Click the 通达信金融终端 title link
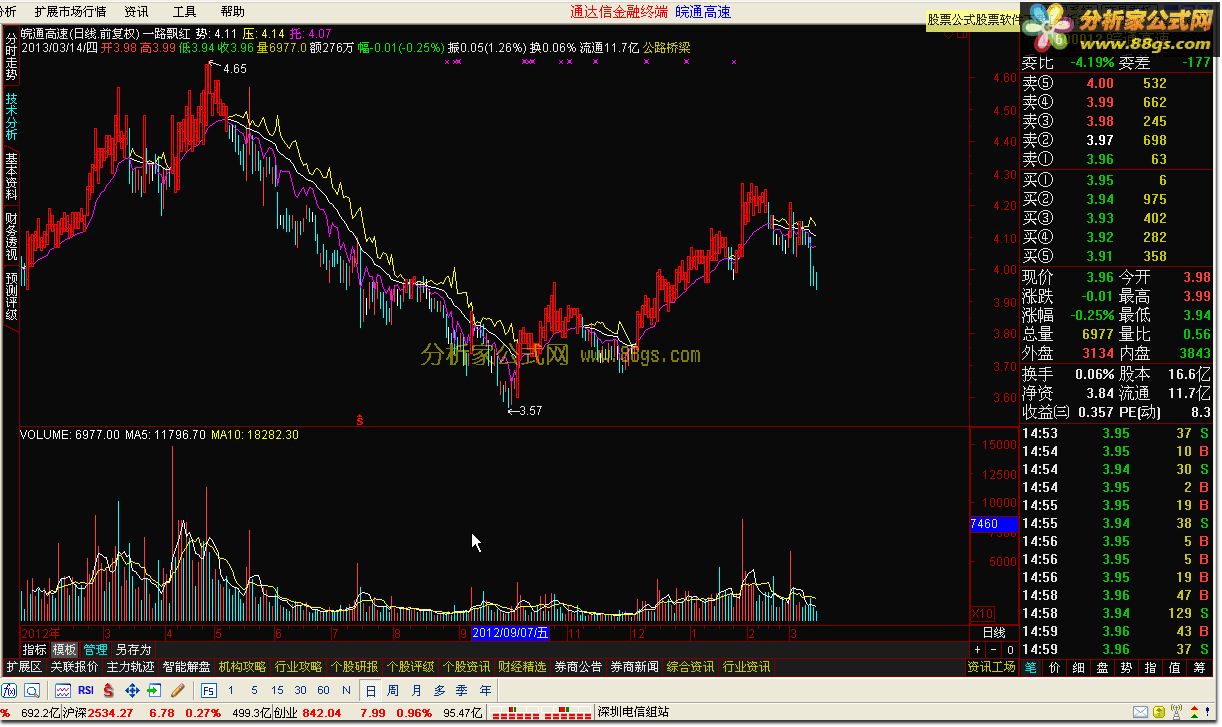This screenshot has height=727, width=1222. pos(619,12)
